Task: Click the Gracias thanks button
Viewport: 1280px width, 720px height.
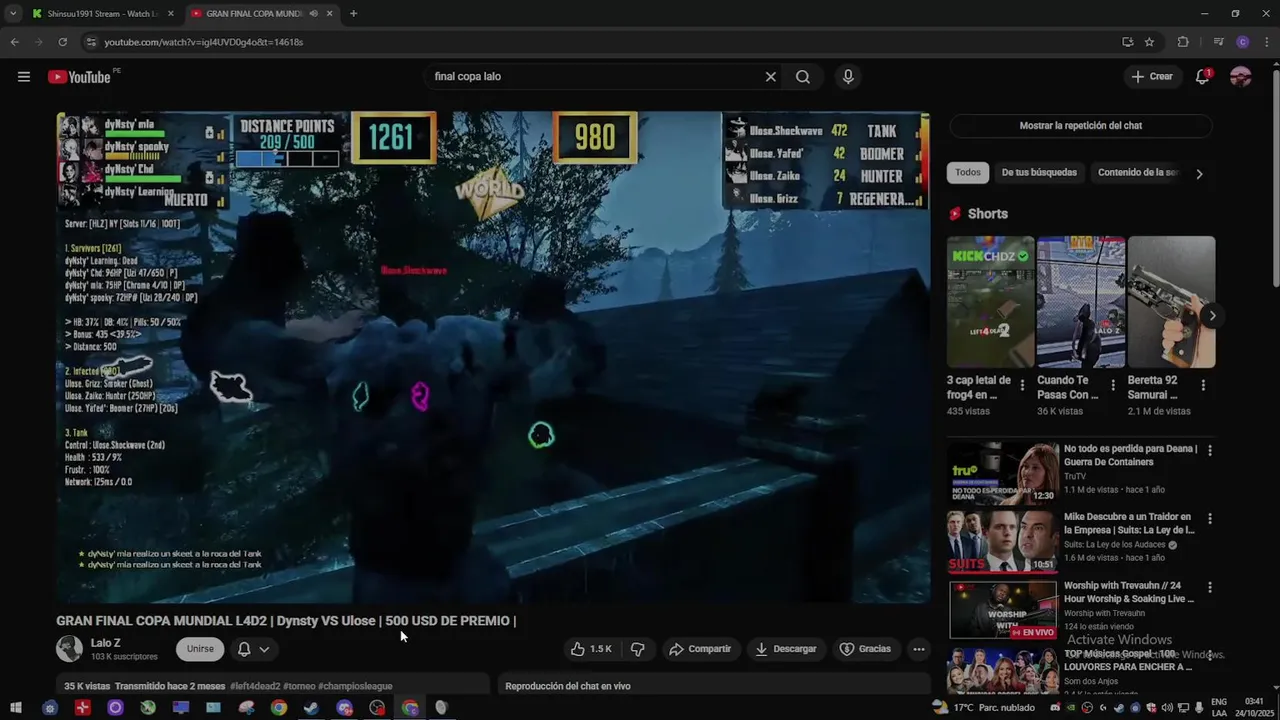Action: point(865,649)
